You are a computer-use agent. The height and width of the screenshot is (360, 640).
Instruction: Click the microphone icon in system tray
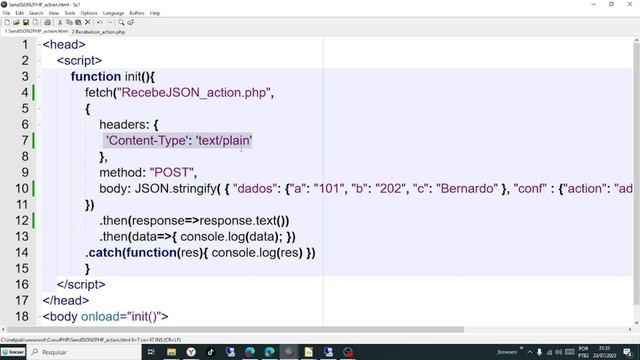coord(539,352)
